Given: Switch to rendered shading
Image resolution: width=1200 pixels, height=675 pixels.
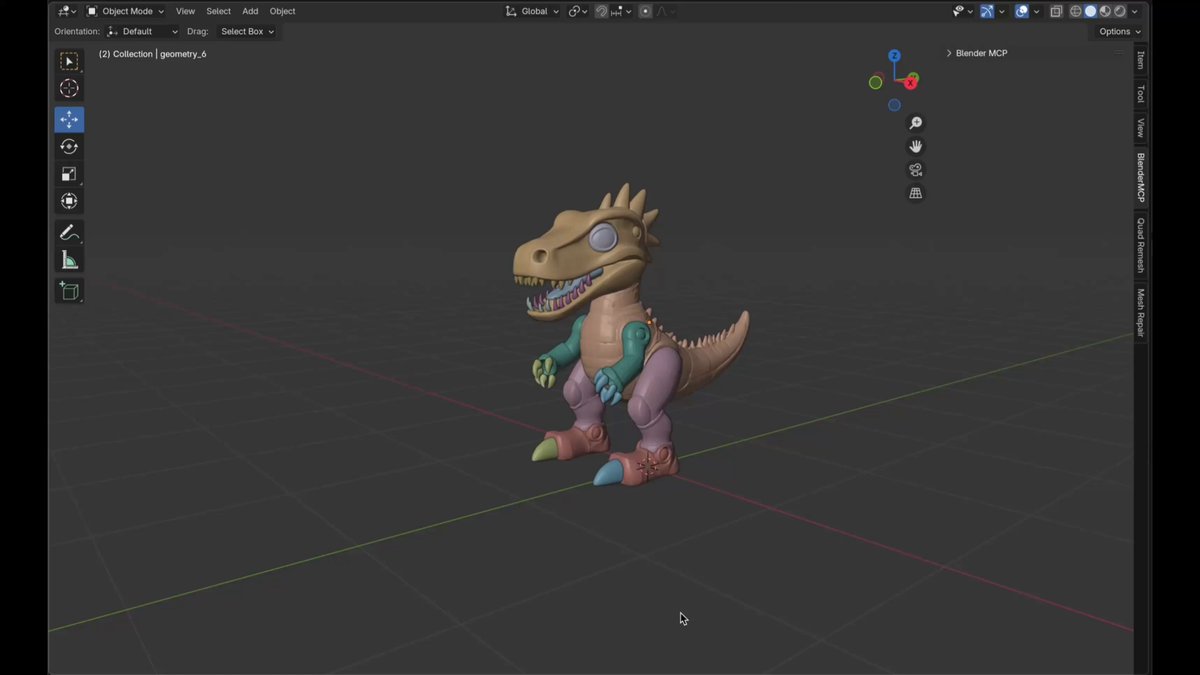Looking at the screenshot, I should click(x=1120, y=11).
